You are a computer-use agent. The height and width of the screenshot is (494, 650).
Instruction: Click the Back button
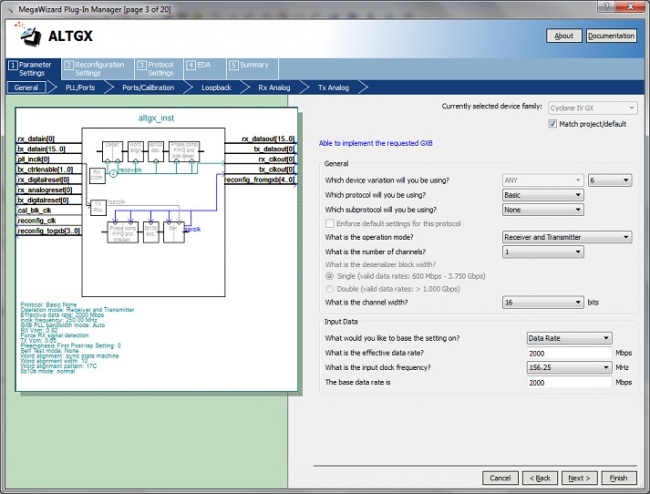(x=540, y=478)
